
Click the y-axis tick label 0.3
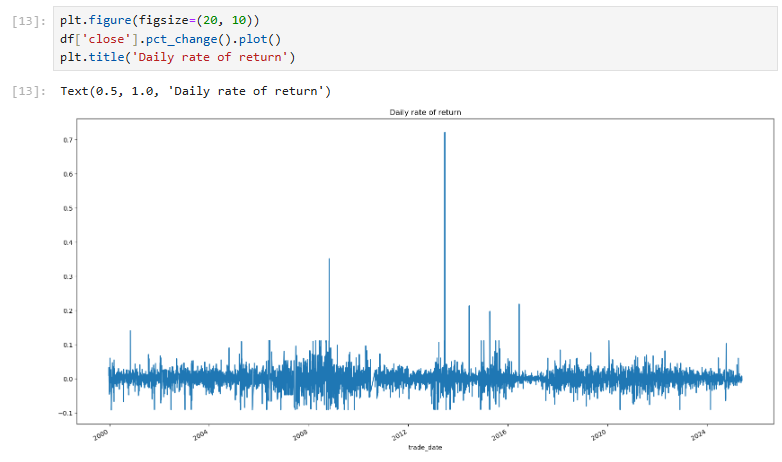pos(68,277)
